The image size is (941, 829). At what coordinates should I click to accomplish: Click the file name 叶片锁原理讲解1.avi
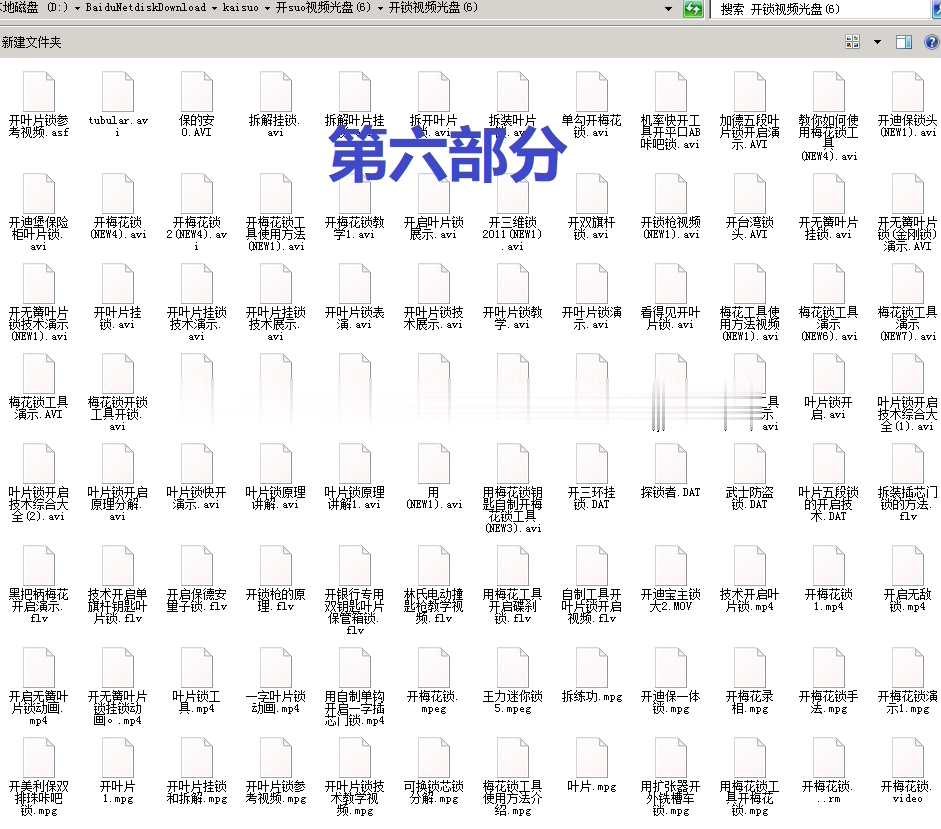point(355,498)
